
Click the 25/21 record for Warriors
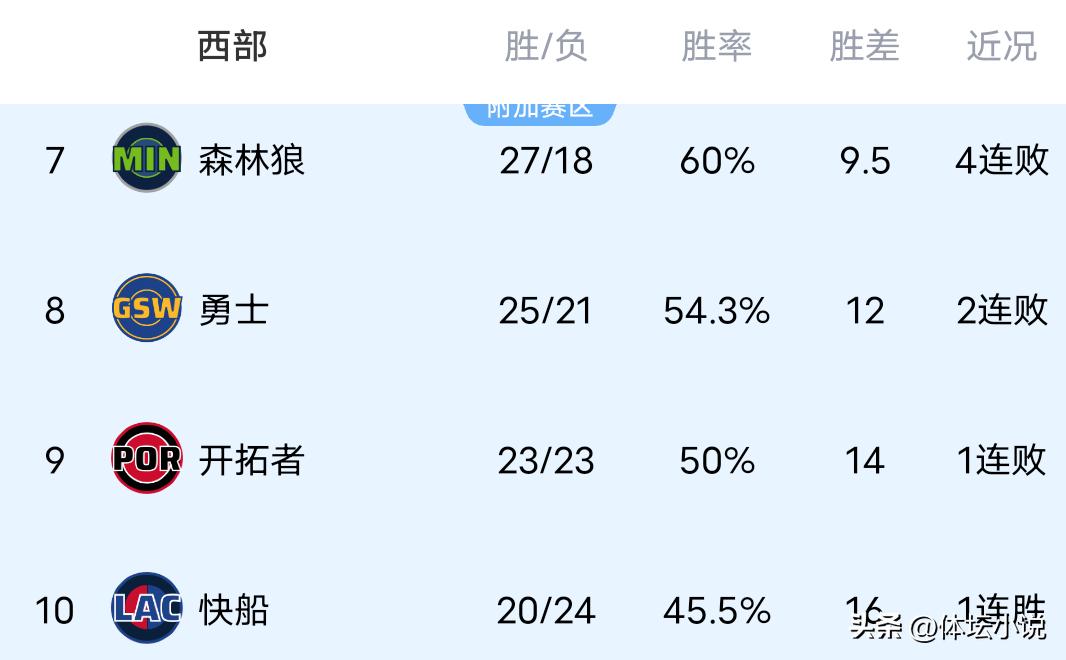tap(546, 310)
